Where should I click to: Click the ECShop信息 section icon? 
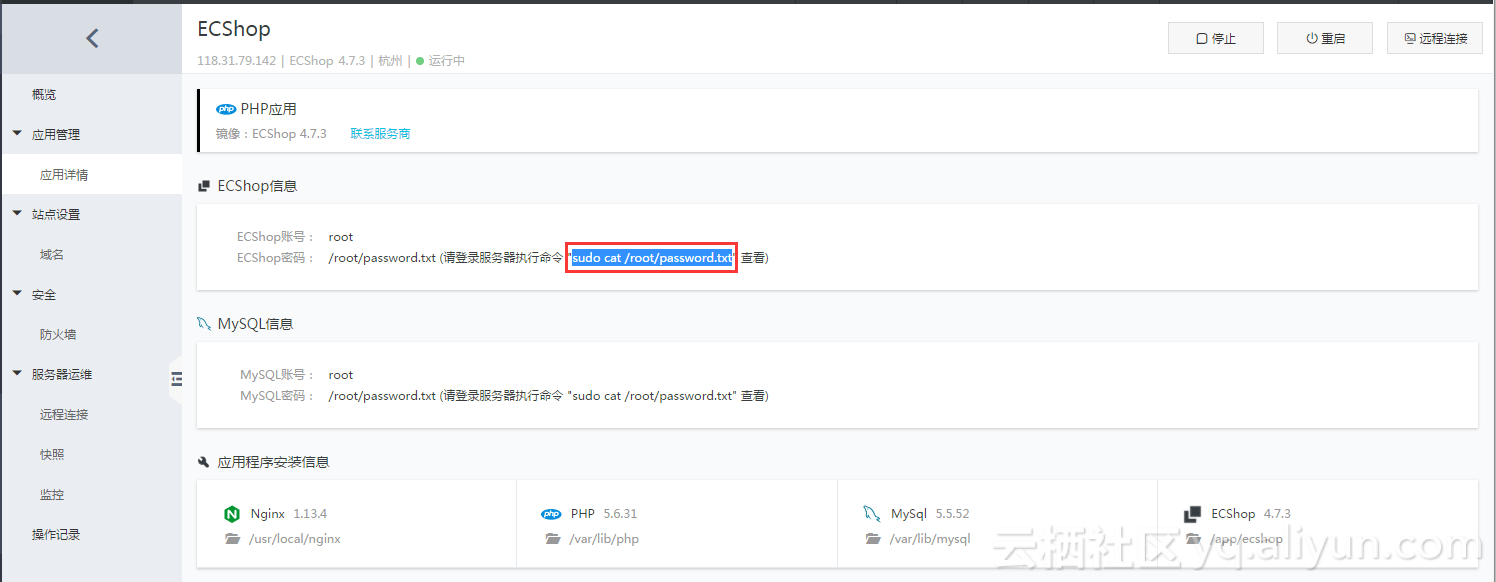pyautogui.click(x=204, y=186)
